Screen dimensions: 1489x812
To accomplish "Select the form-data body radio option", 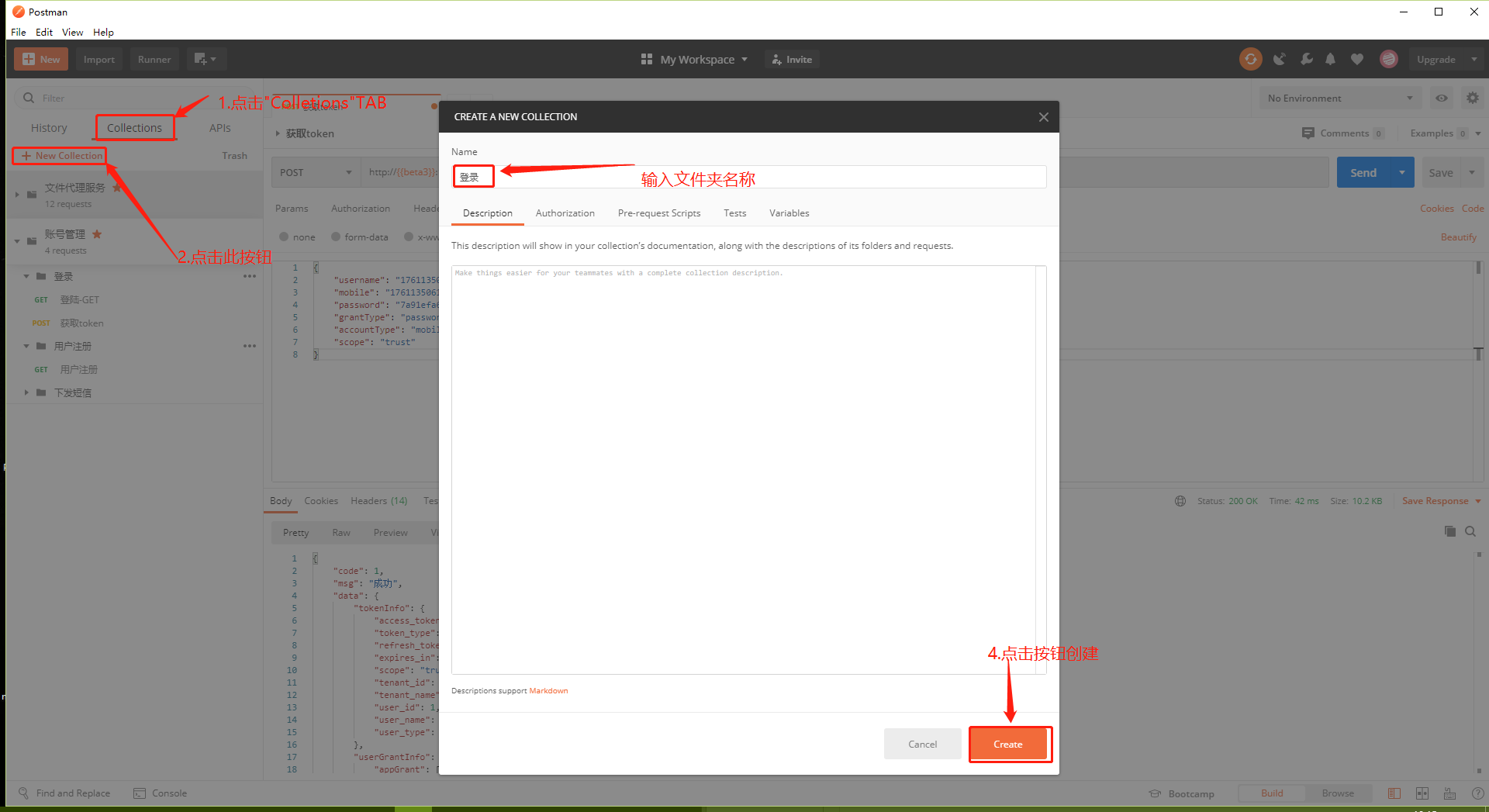I will click(x=336, y=237).
